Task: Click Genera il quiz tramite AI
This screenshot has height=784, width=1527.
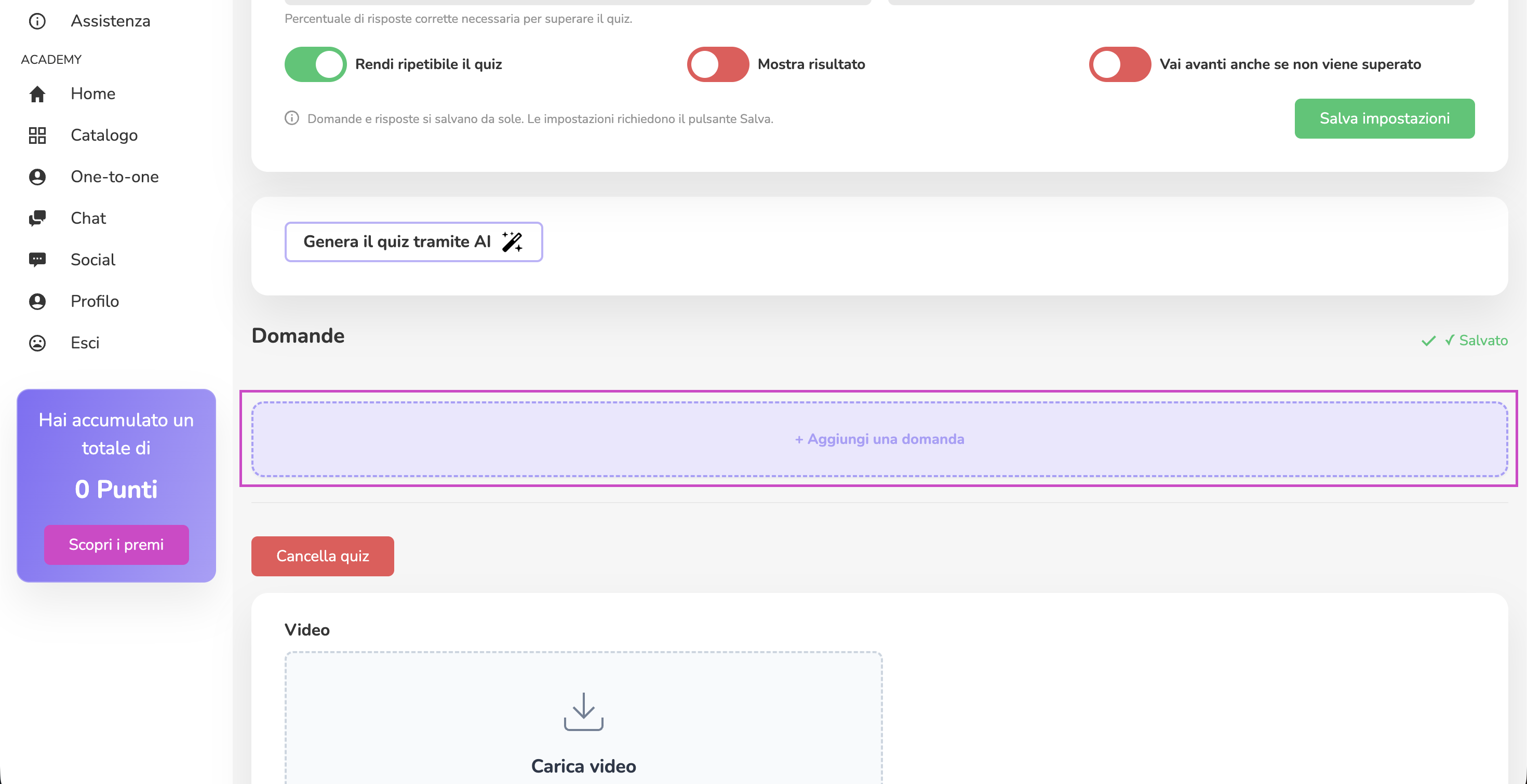Action: click(x=414, y=242)
